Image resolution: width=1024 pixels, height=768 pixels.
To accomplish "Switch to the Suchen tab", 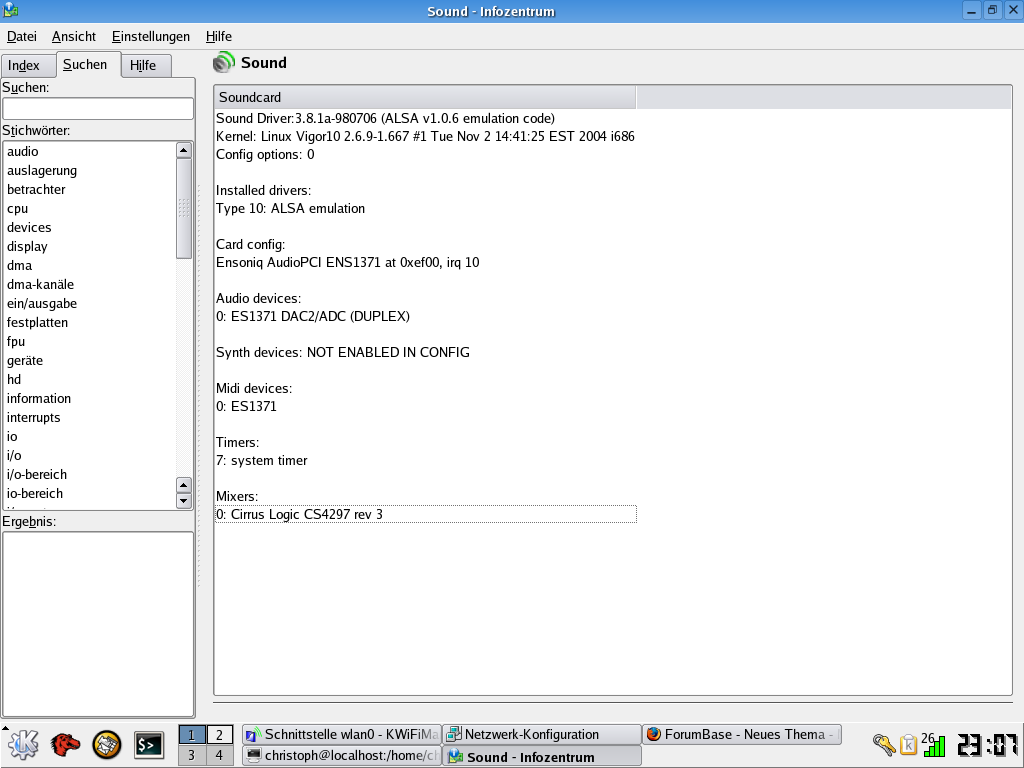I will click(88, 65).
